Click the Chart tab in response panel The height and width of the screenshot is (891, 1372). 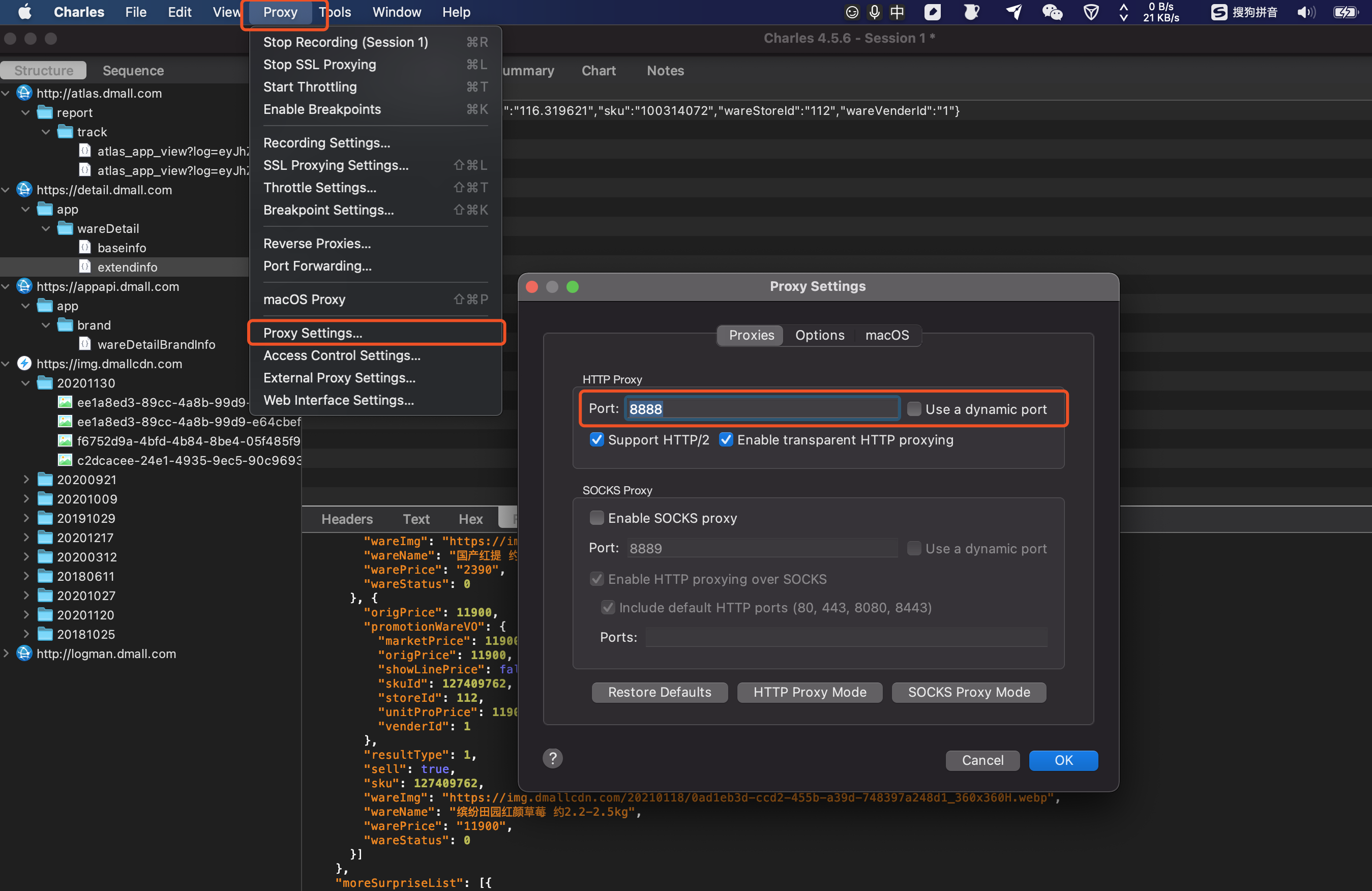[600, 70]
